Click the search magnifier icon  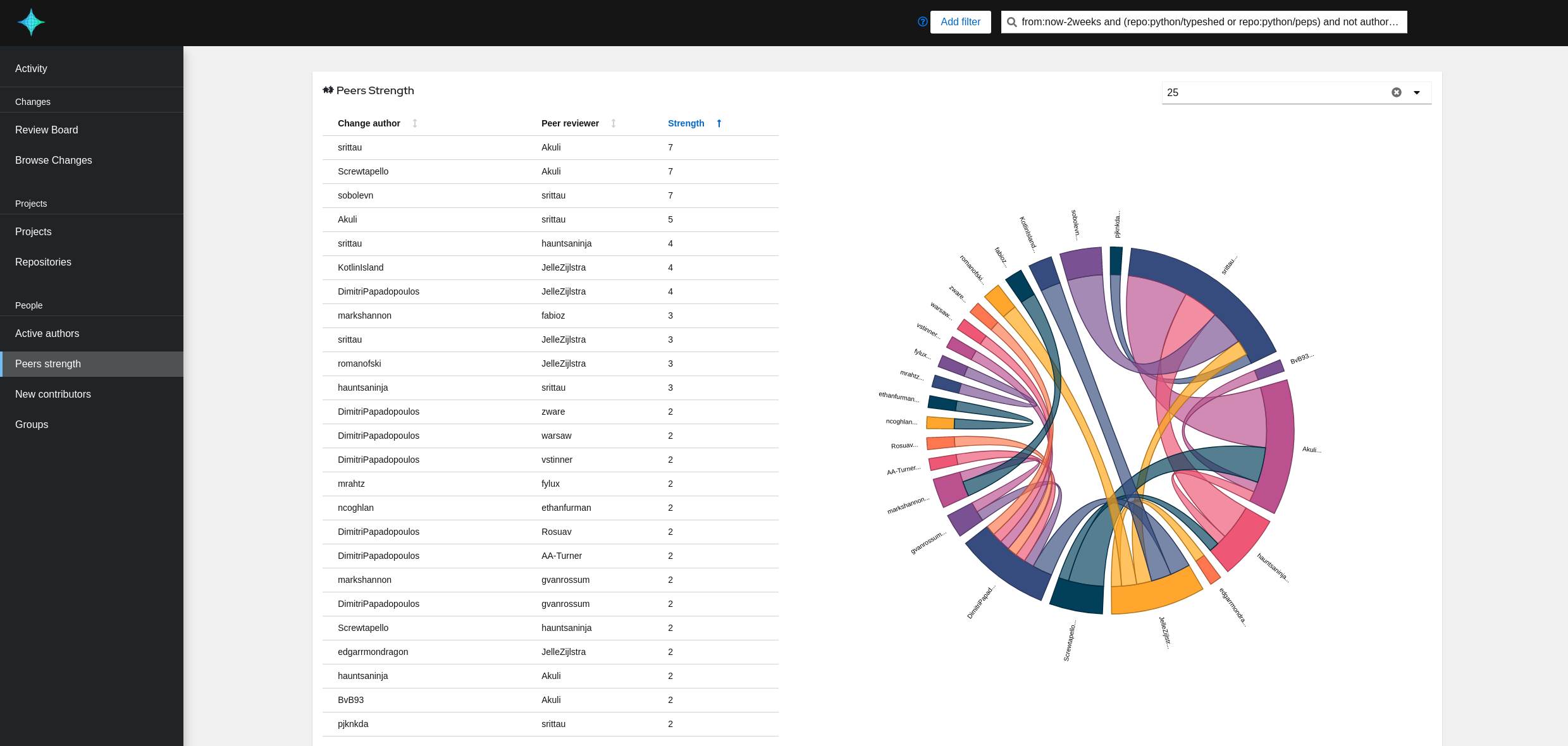point(1012,22)
